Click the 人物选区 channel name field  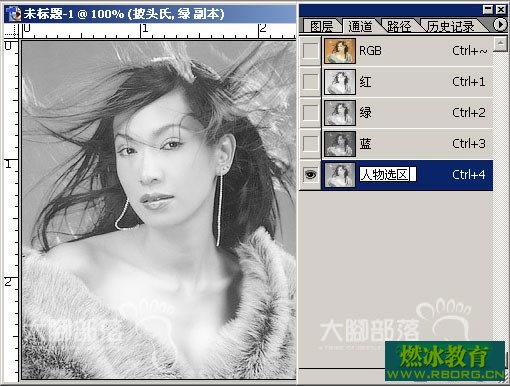[x=387, y=174]
